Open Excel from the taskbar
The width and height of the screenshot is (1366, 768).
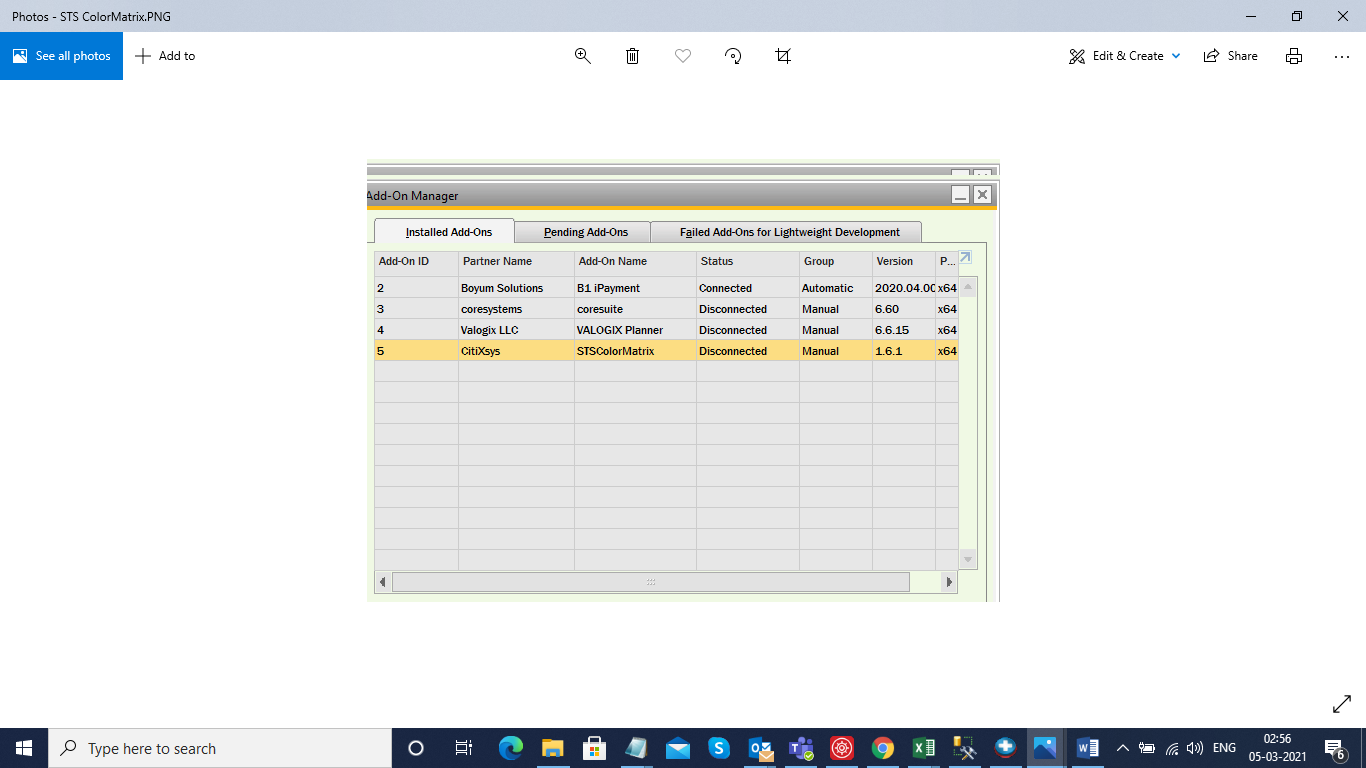(924, 748)
